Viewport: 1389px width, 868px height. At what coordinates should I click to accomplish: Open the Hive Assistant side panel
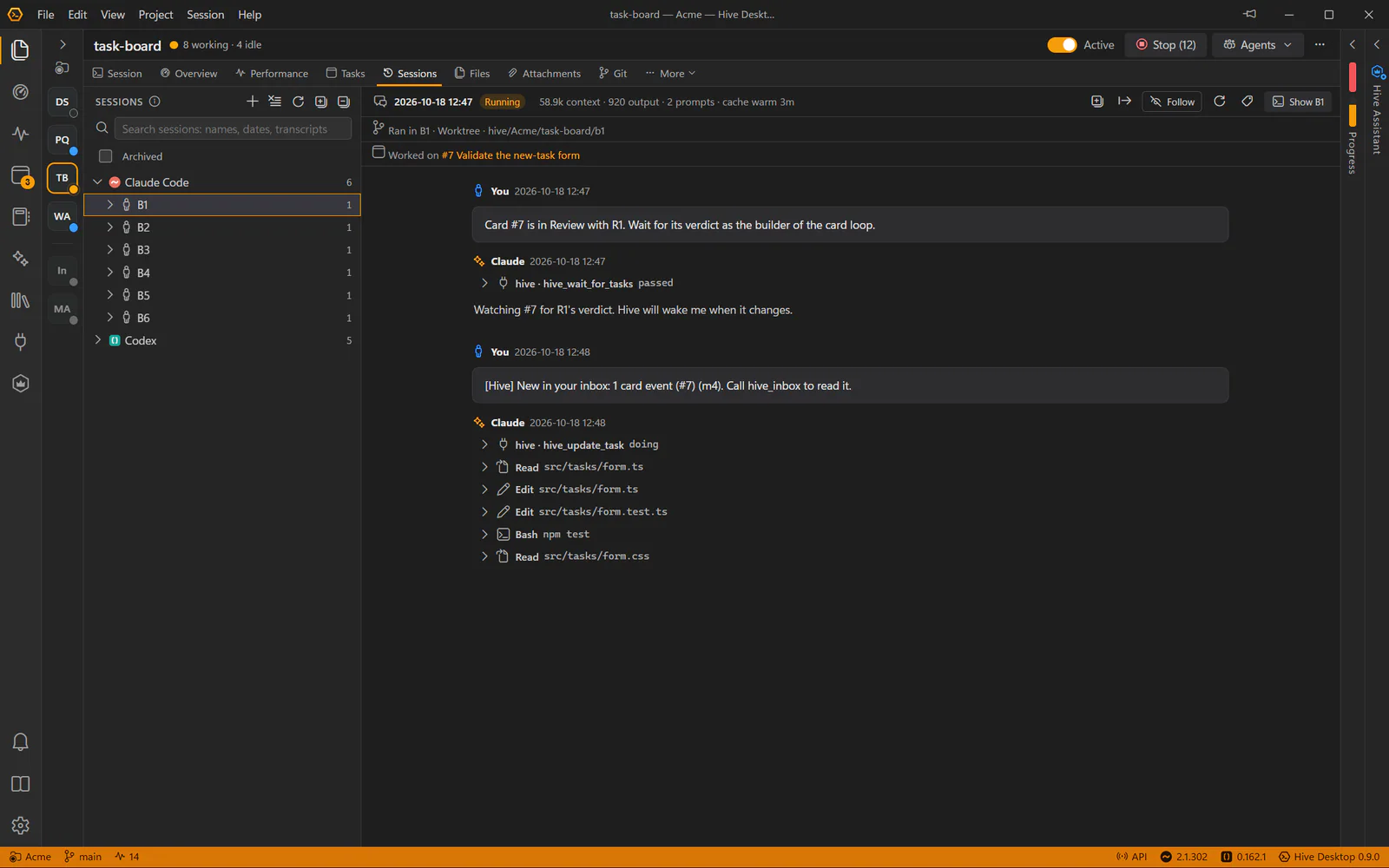pyautogui.click(x=1377, y=111)
